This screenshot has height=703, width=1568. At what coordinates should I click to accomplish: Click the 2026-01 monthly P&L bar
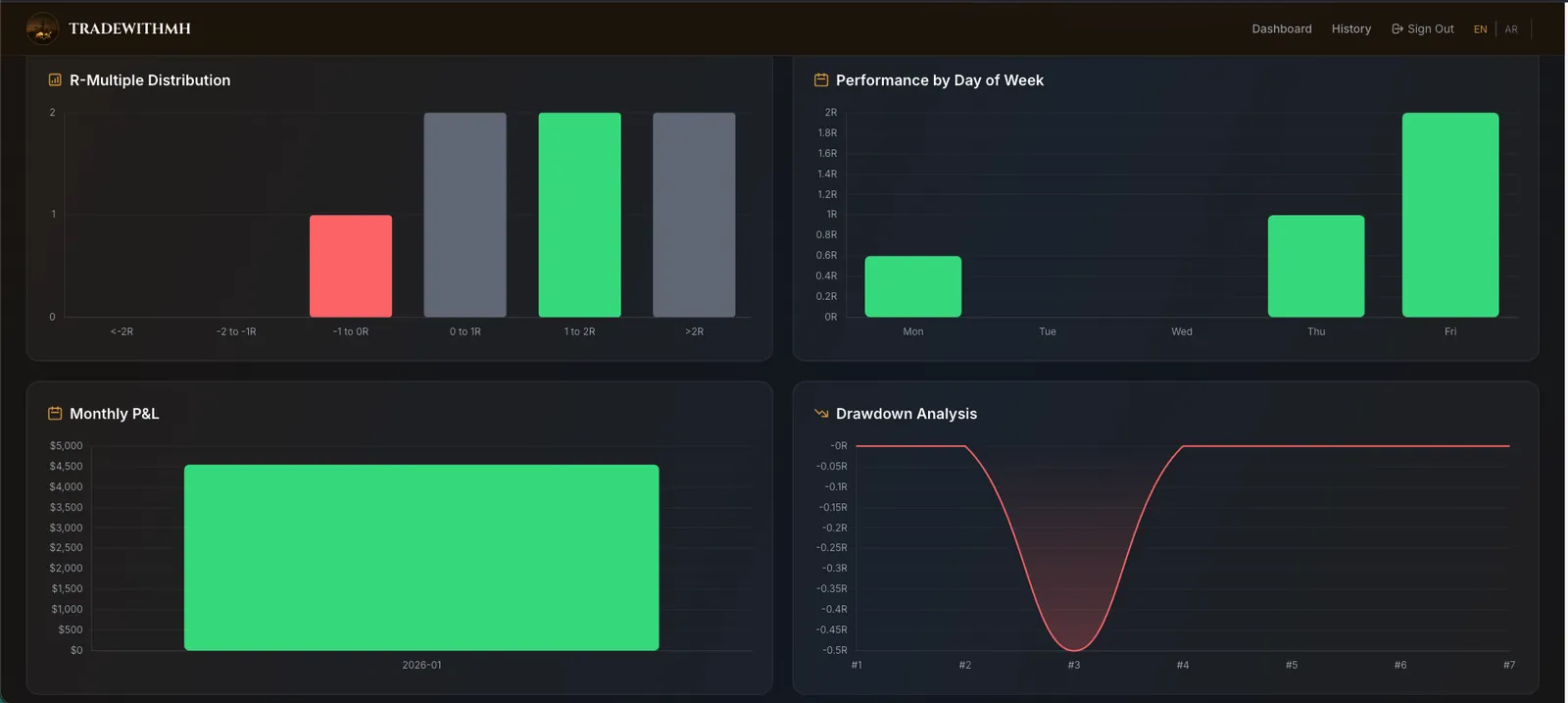421,557
